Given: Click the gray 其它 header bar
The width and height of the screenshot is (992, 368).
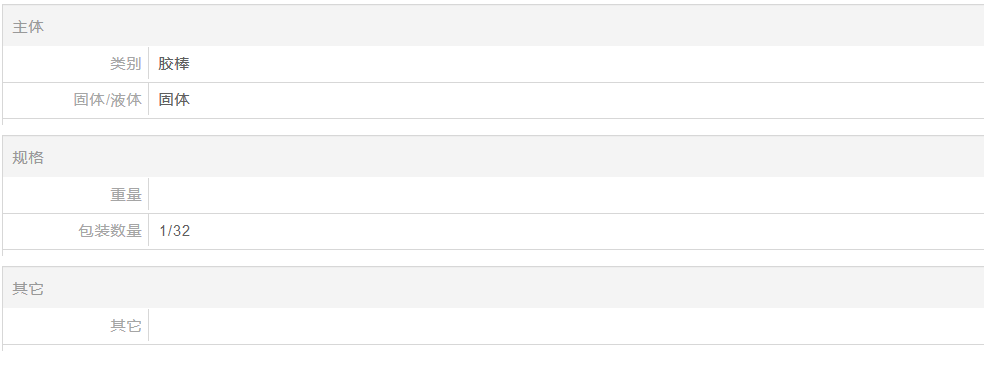Looking at the screenshot, I should tap(493, 287).
